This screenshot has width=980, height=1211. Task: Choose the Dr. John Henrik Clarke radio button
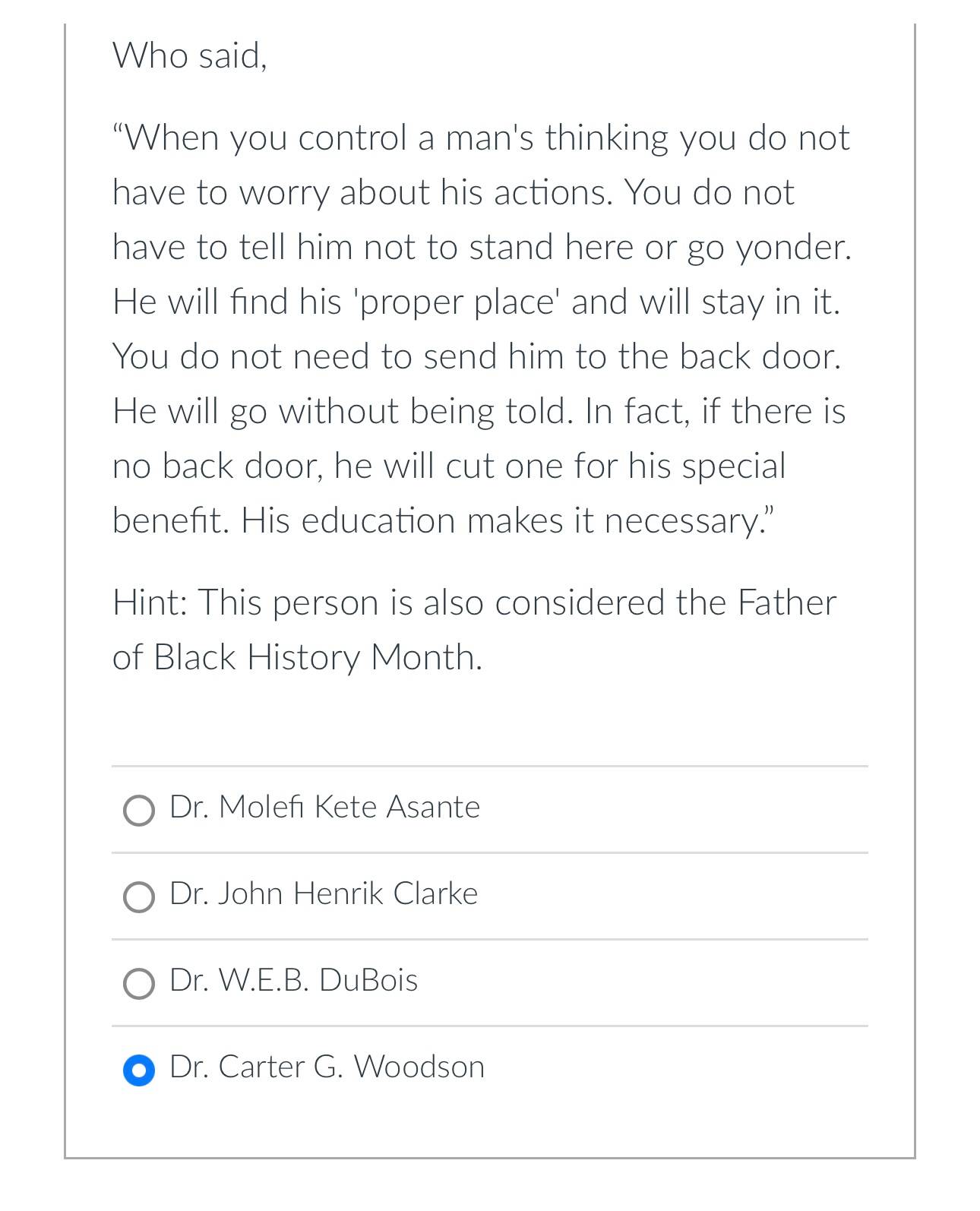pyautogui.click(x=139, y=897)
